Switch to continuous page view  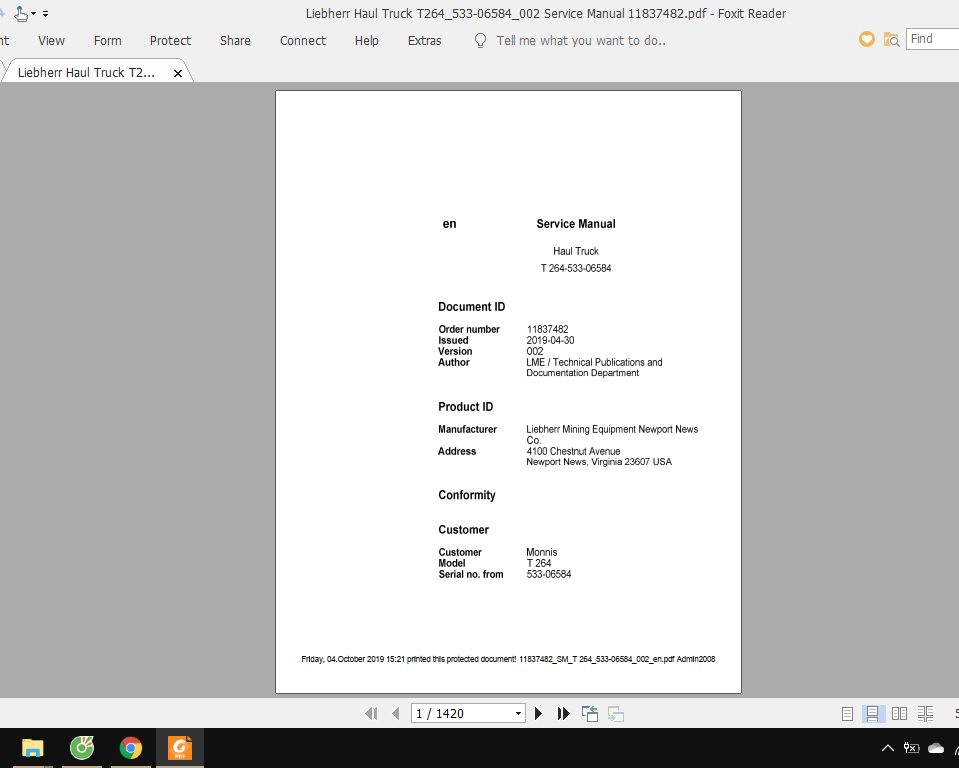click(873, 714)
